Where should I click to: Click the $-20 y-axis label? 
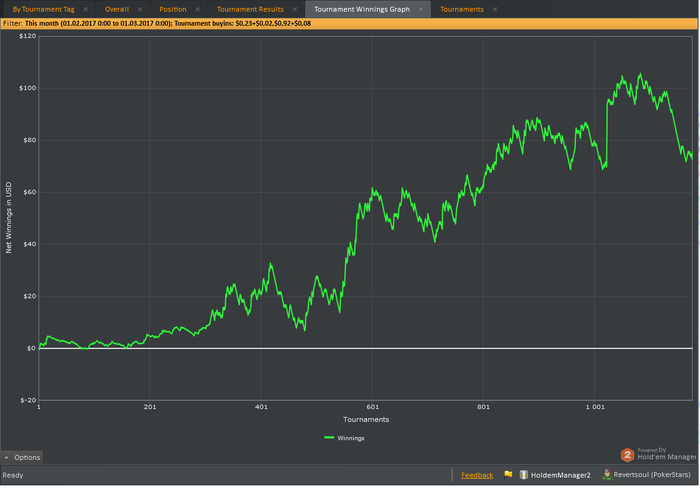[x=28, y=400]
